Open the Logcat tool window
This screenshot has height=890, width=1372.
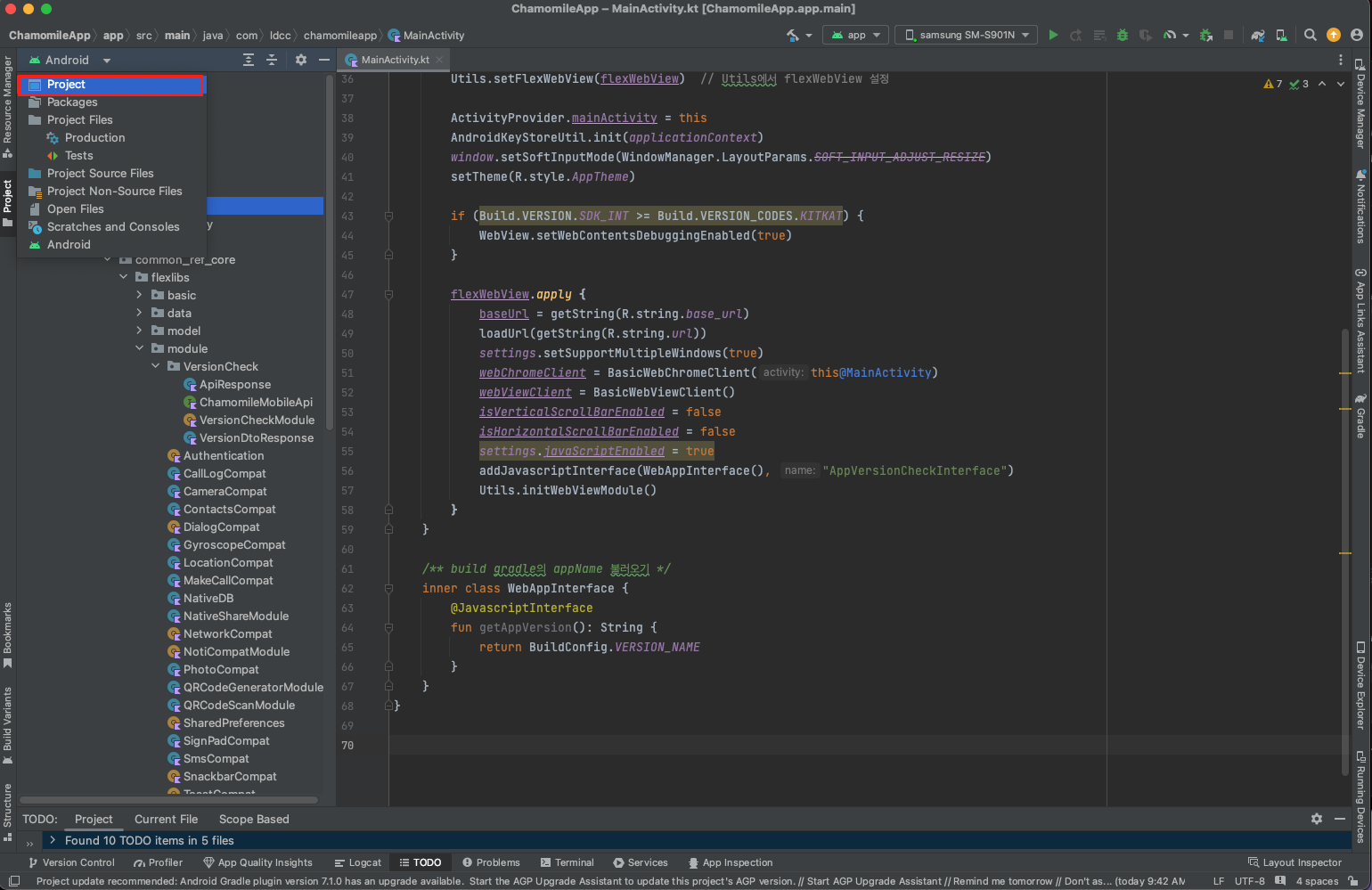tap(357, 862)
